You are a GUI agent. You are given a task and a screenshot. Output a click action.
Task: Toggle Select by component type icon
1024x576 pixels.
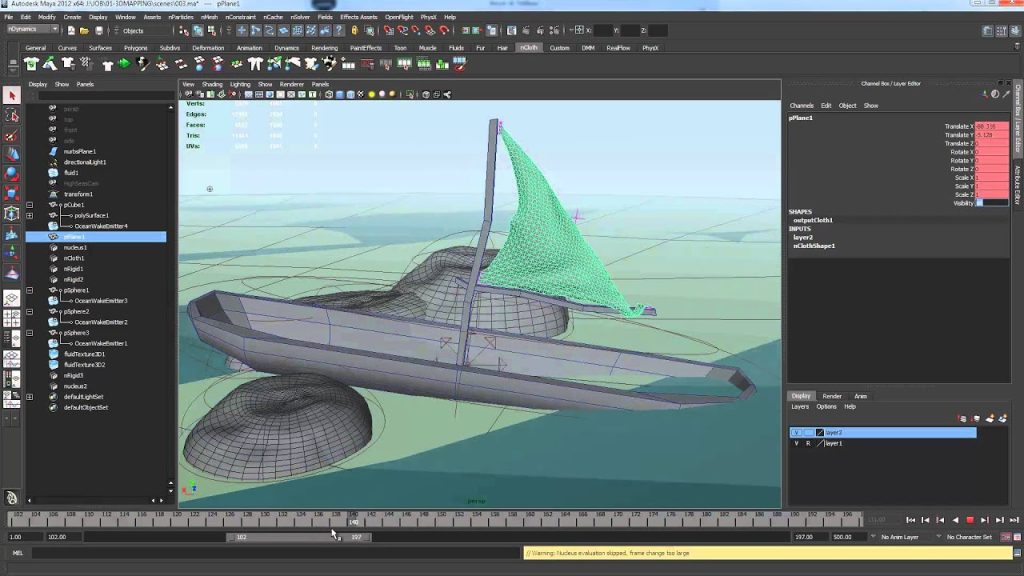pyautogui.click(x=212, y=31)
